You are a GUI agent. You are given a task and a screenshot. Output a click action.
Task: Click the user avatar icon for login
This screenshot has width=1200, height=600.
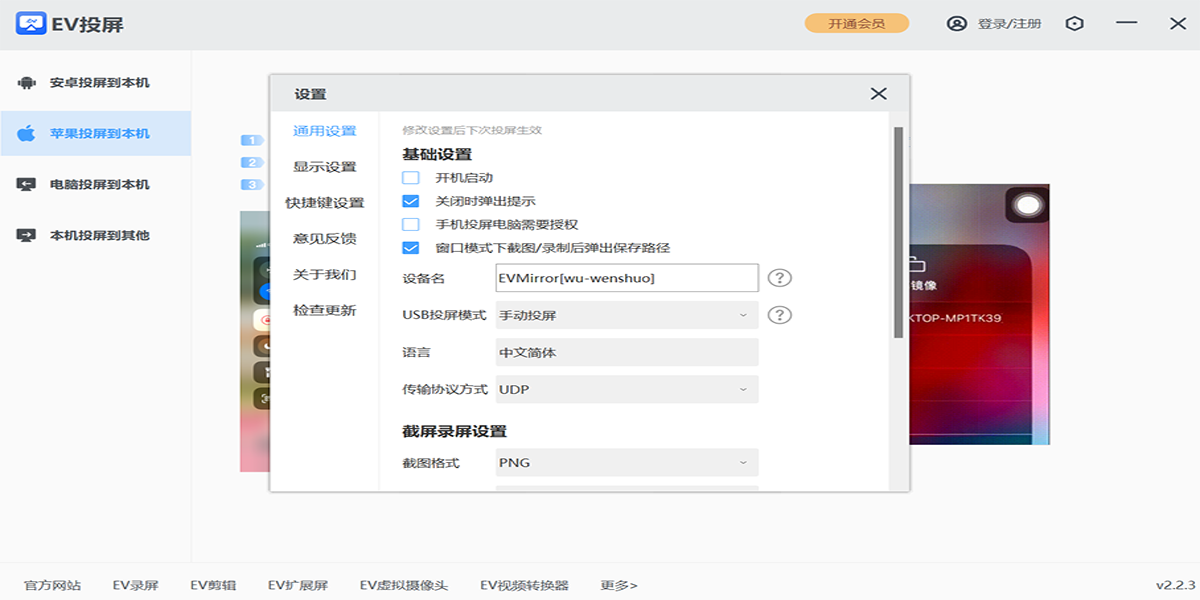point(957,23)
